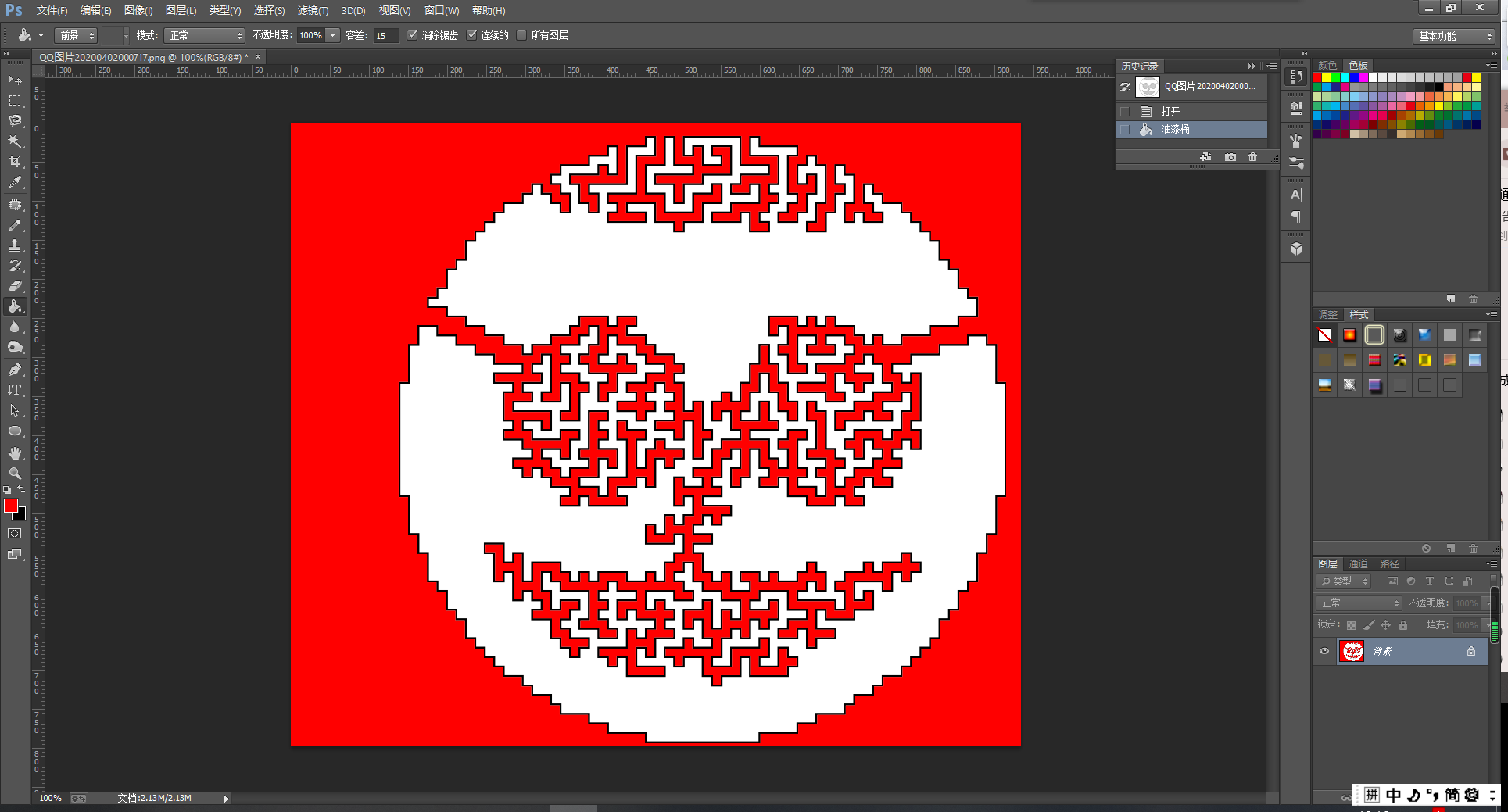Image resolution: width=1508 pixels, height=812 pixels.
Task: Open layer filter 类型 dropdown
Action: click(1344, 581)
